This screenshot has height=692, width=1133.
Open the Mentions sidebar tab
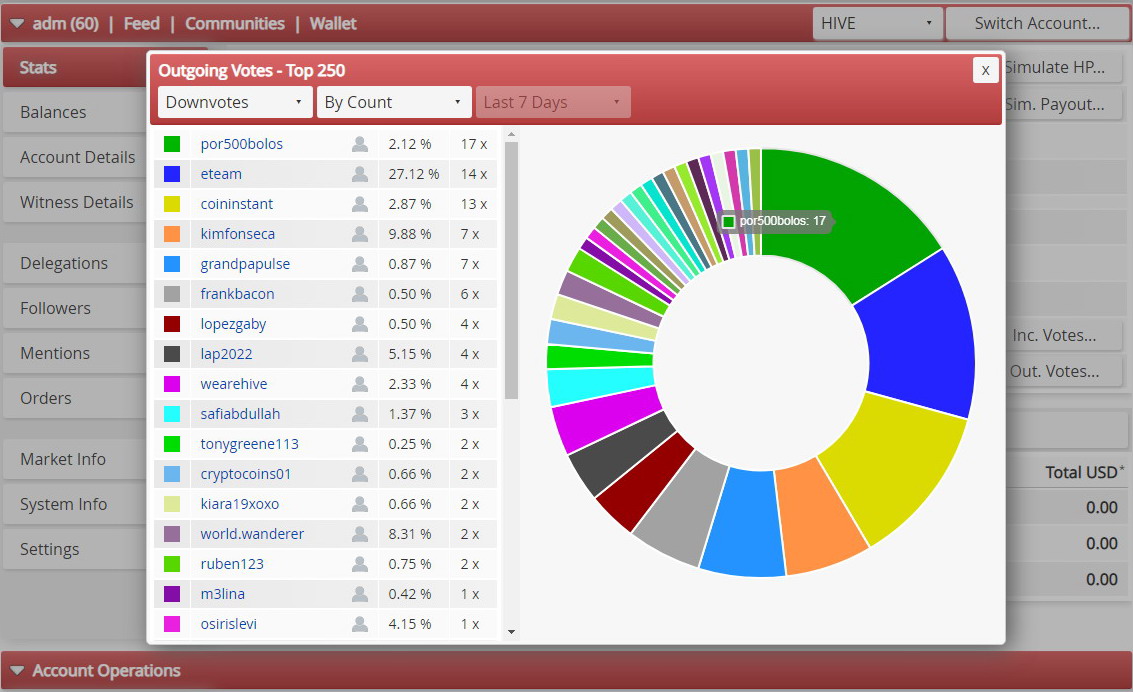[x=75, y=353]
